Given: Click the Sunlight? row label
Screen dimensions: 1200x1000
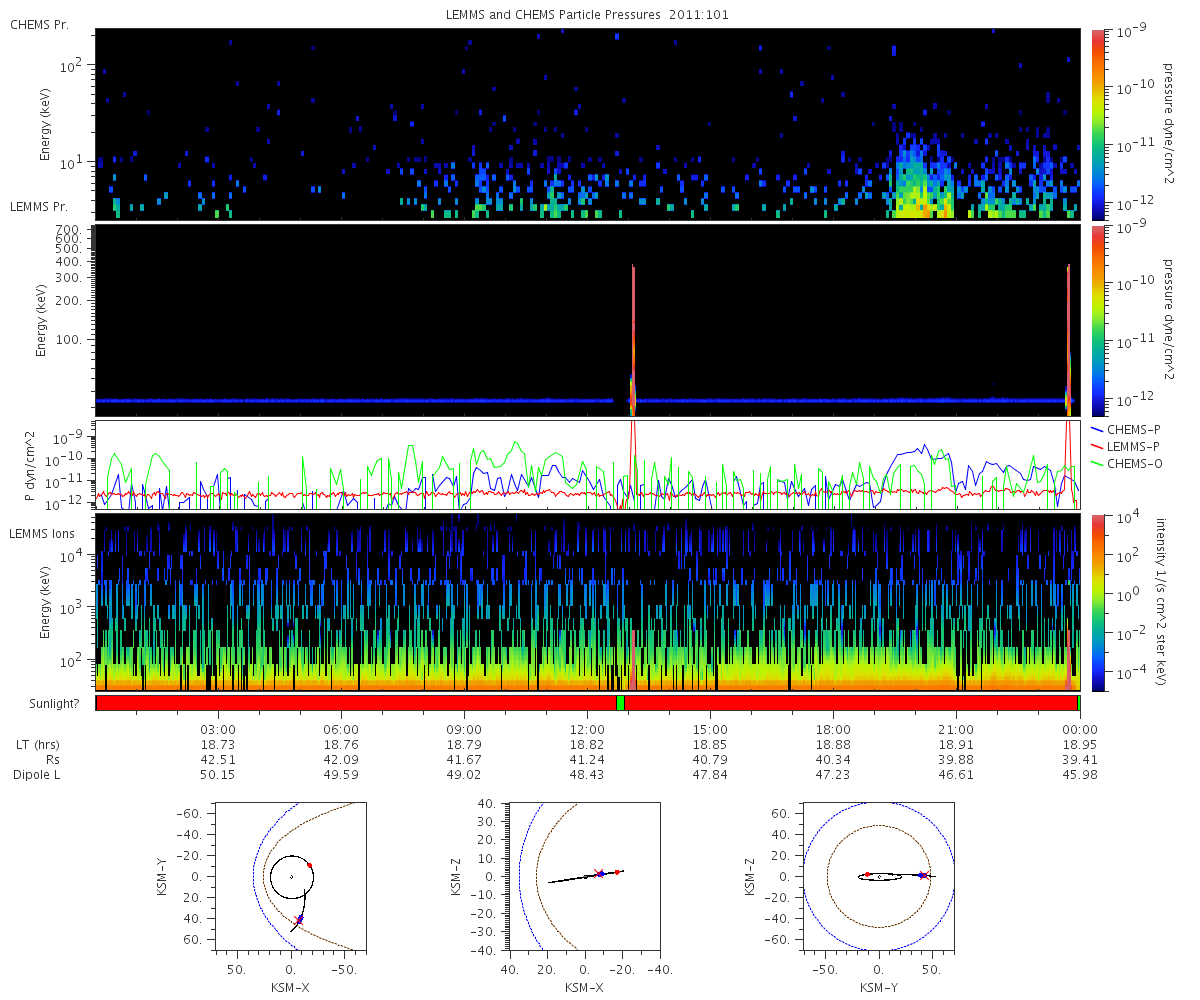Looking at the screenshot, I should coord(47,703).
